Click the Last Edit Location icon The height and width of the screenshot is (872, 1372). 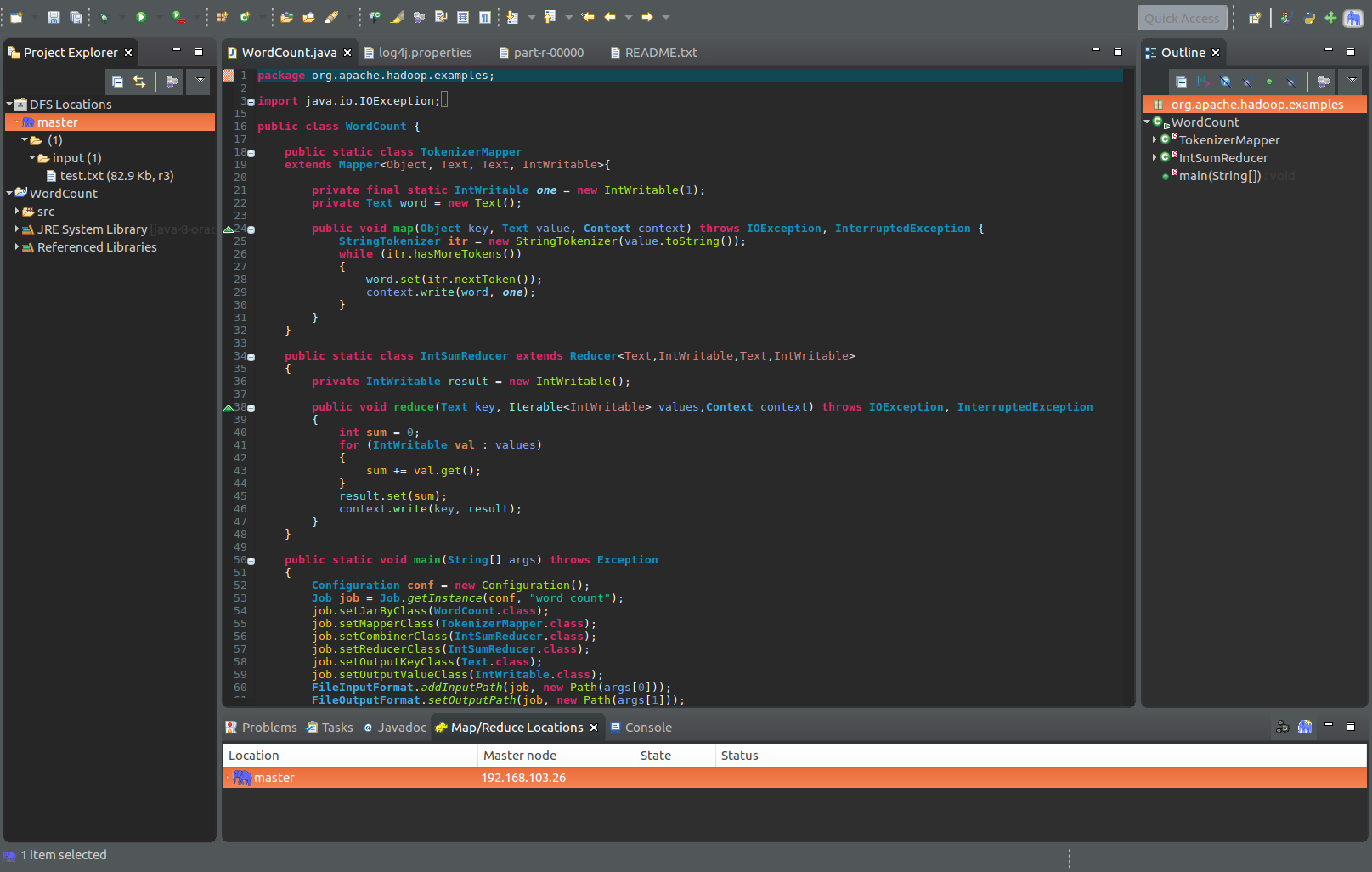click(x=587, y=17)
